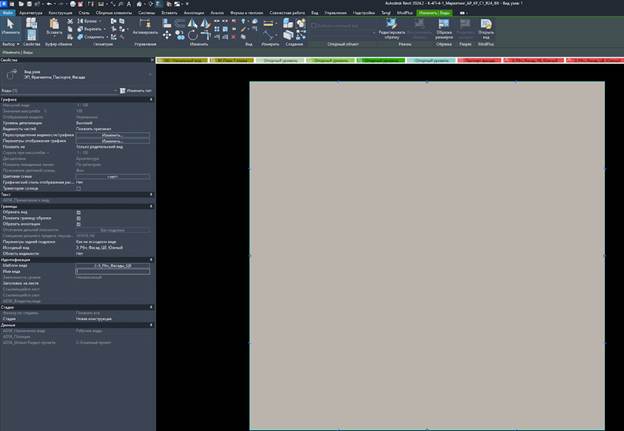Click the Default 3D view house icon
Viewport: 624px width, 431px height.
139,4
